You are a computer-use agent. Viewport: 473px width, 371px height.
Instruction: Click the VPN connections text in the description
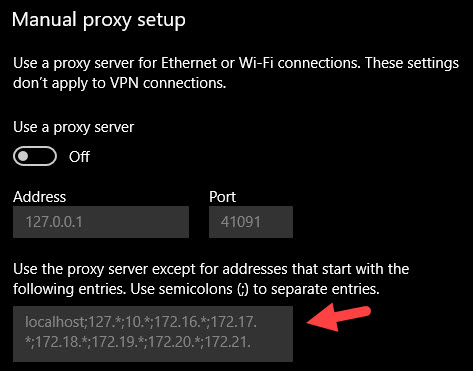click(168, 83)
